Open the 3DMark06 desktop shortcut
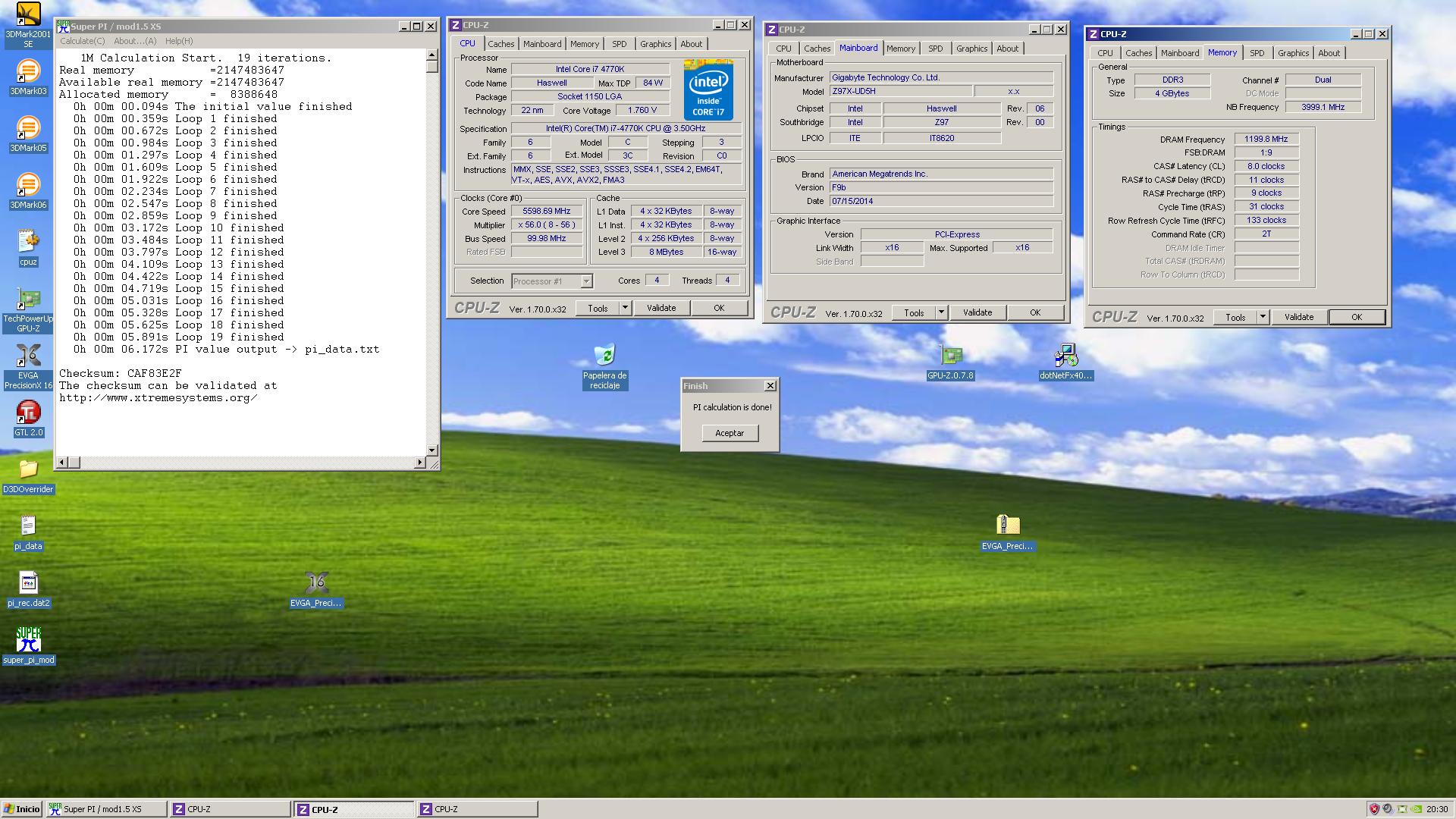Screen dimensions: 1456x819 pos(28,192)
